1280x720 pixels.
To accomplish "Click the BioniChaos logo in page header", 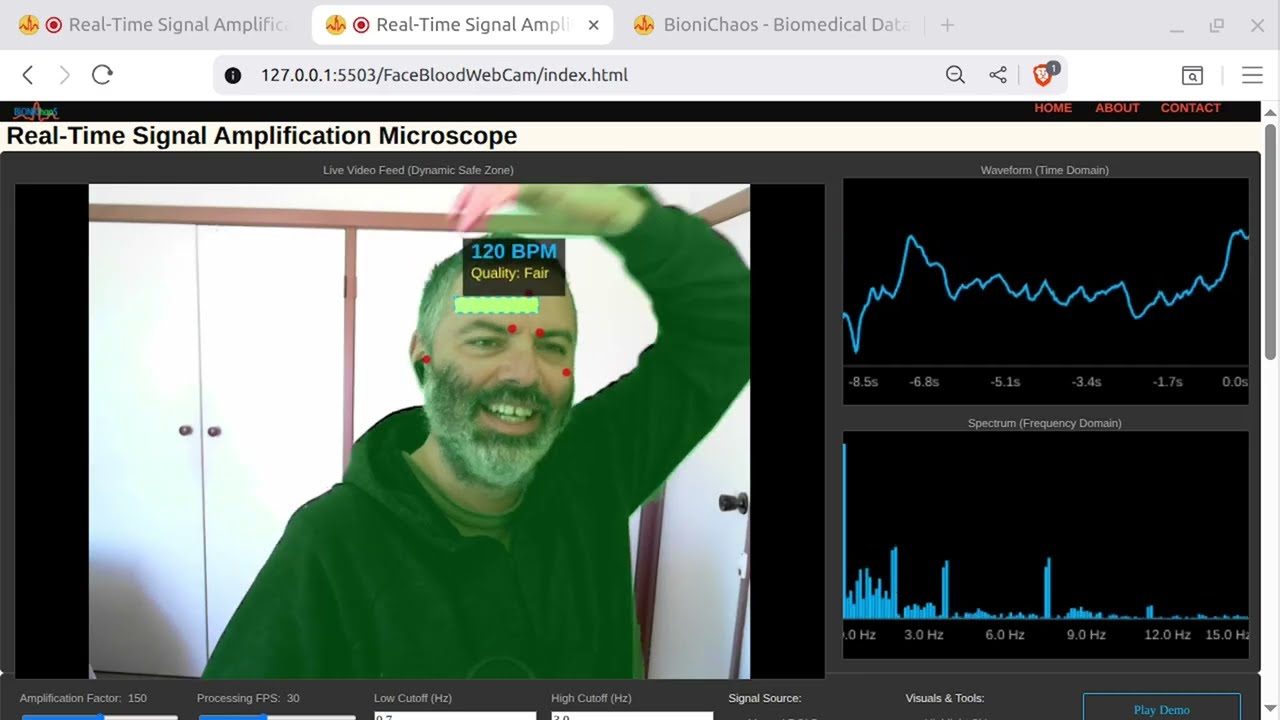I will (x=36, y=111).
